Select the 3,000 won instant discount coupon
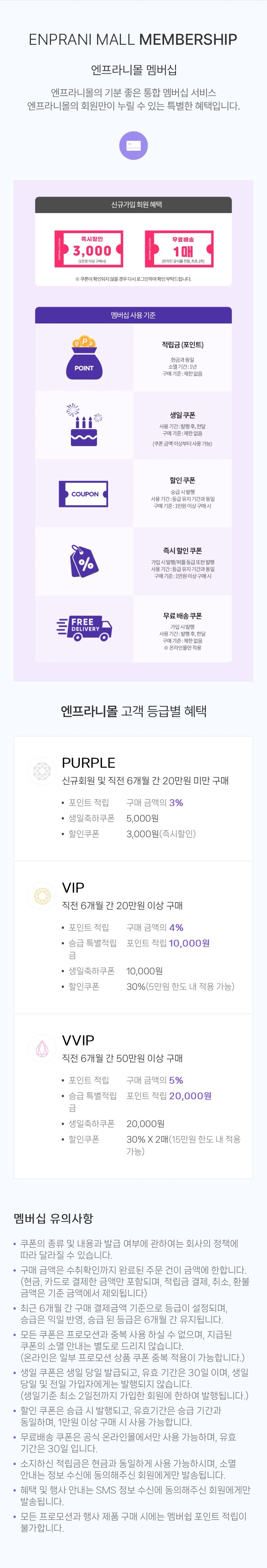This screenshot has width=267, height=1568. click(x=89, y=249)
